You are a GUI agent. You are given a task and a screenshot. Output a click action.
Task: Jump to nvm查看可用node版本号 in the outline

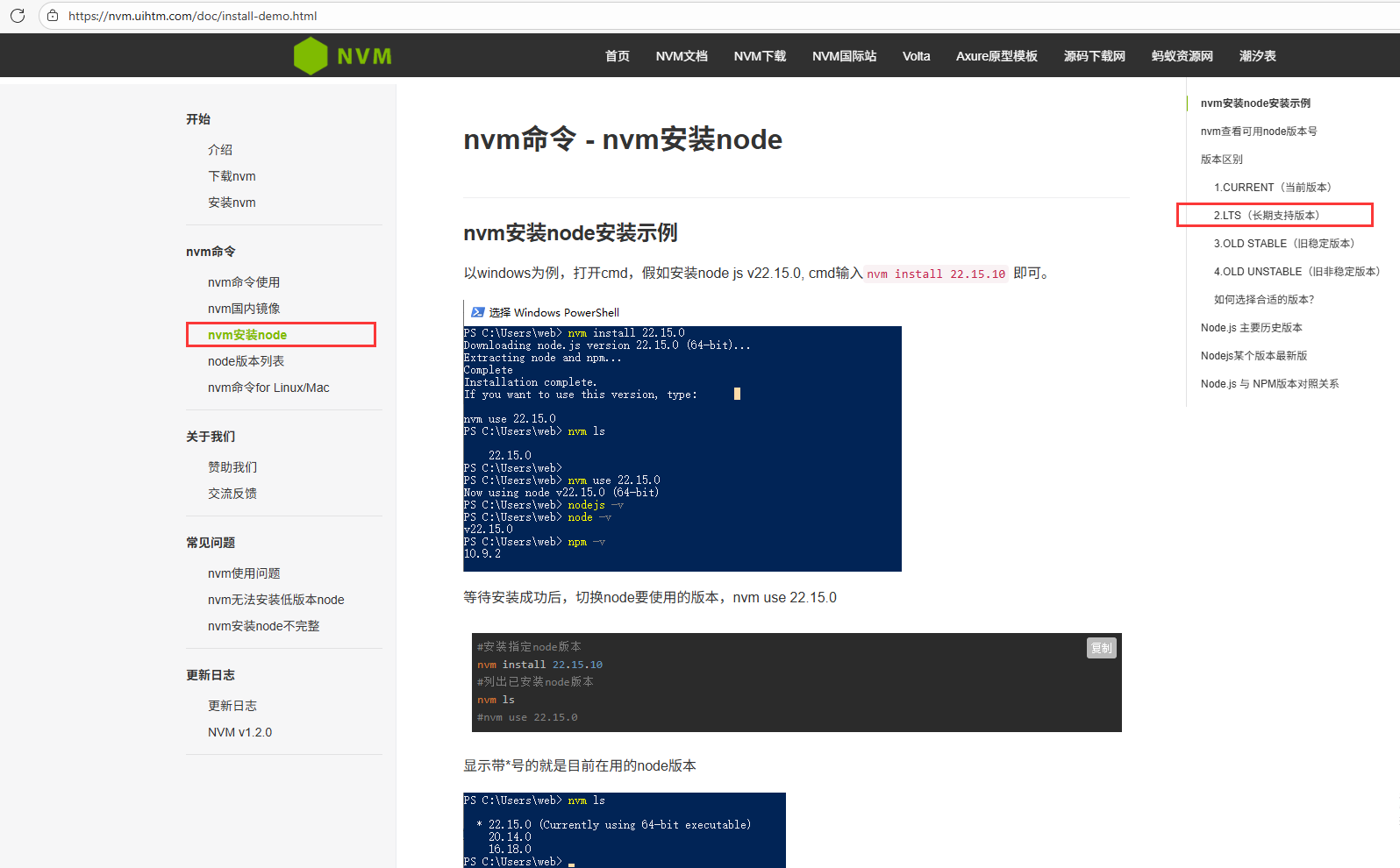click(x=1259, y=132)
